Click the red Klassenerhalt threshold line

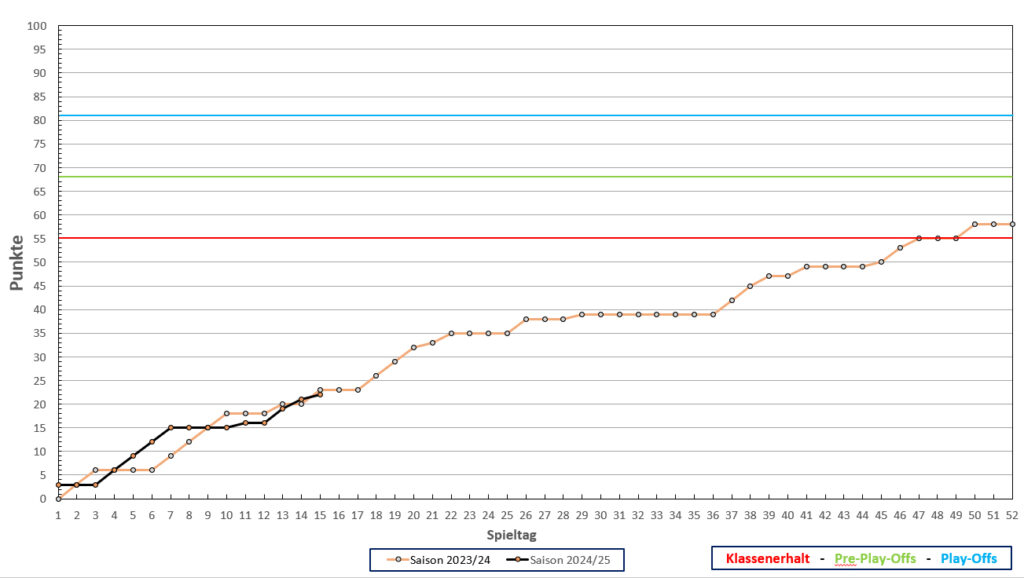[536, 238]
